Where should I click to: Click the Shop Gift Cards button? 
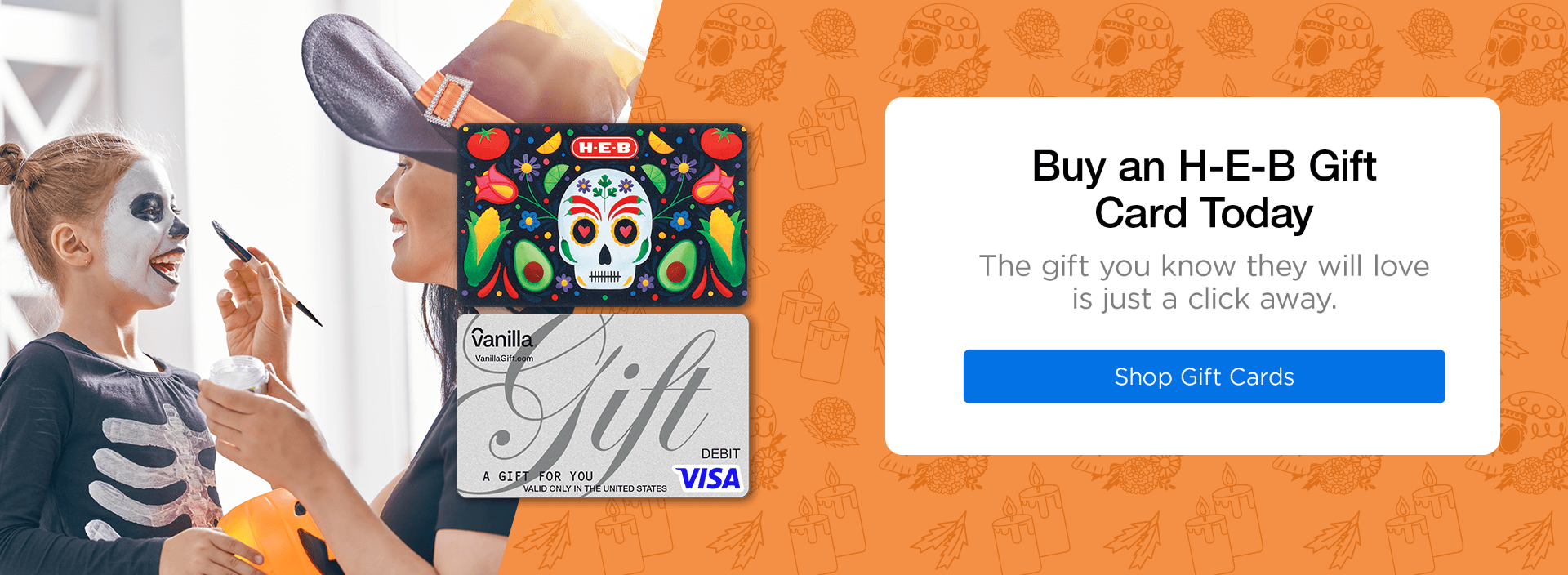click(1204, 377)
